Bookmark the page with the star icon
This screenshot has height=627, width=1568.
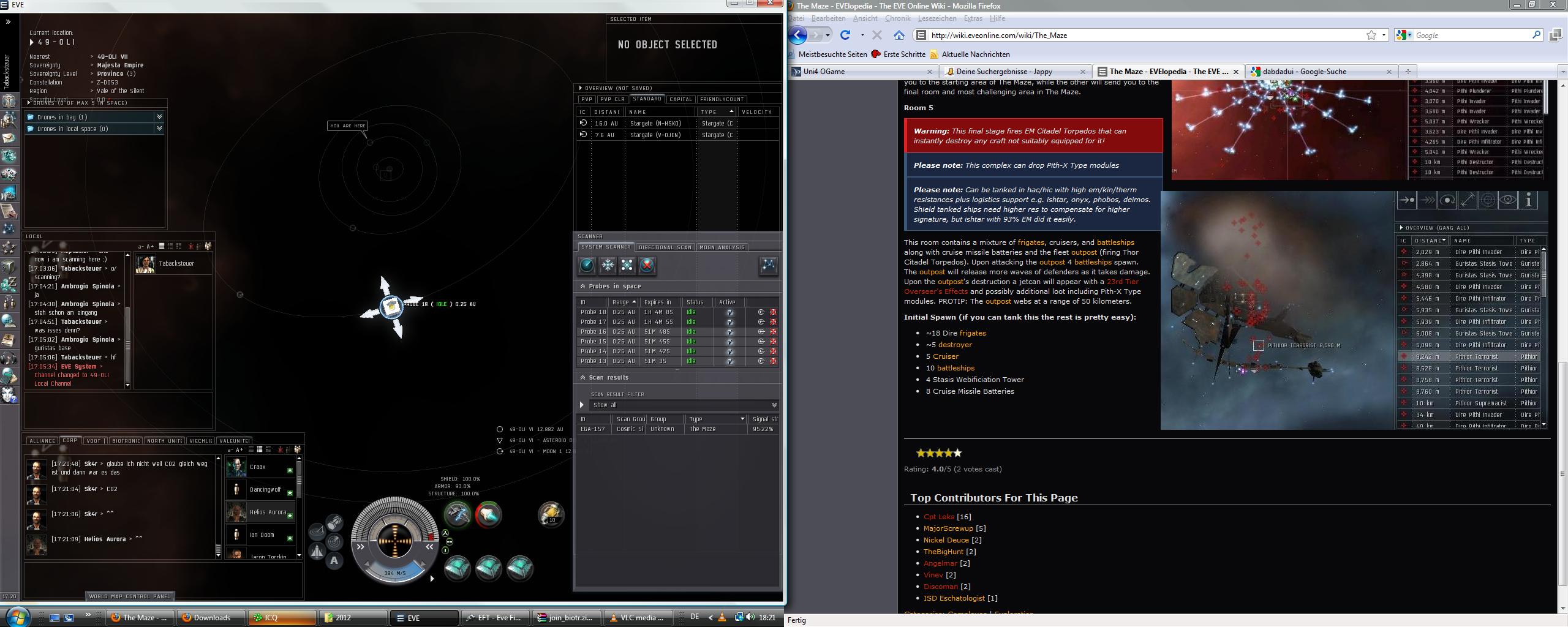(1371, 35)
